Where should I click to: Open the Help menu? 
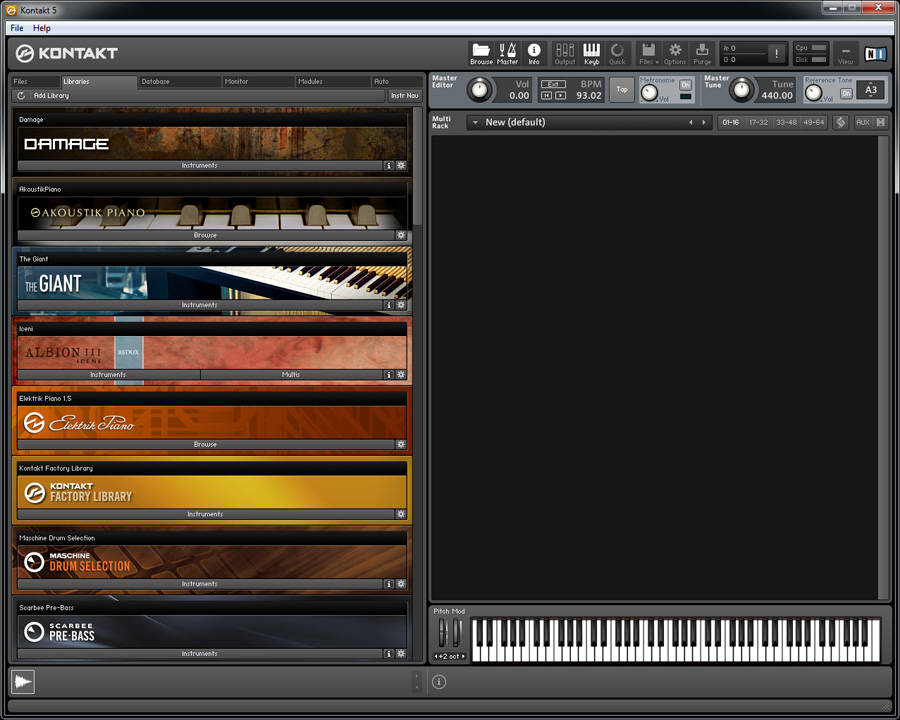(x=41, y=28)
